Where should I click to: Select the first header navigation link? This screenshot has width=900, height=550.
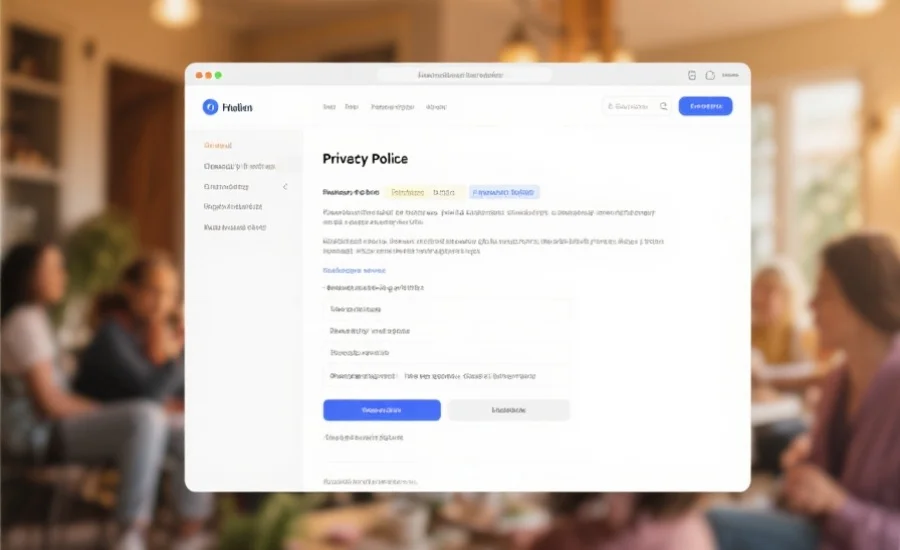tap(329, 107)
